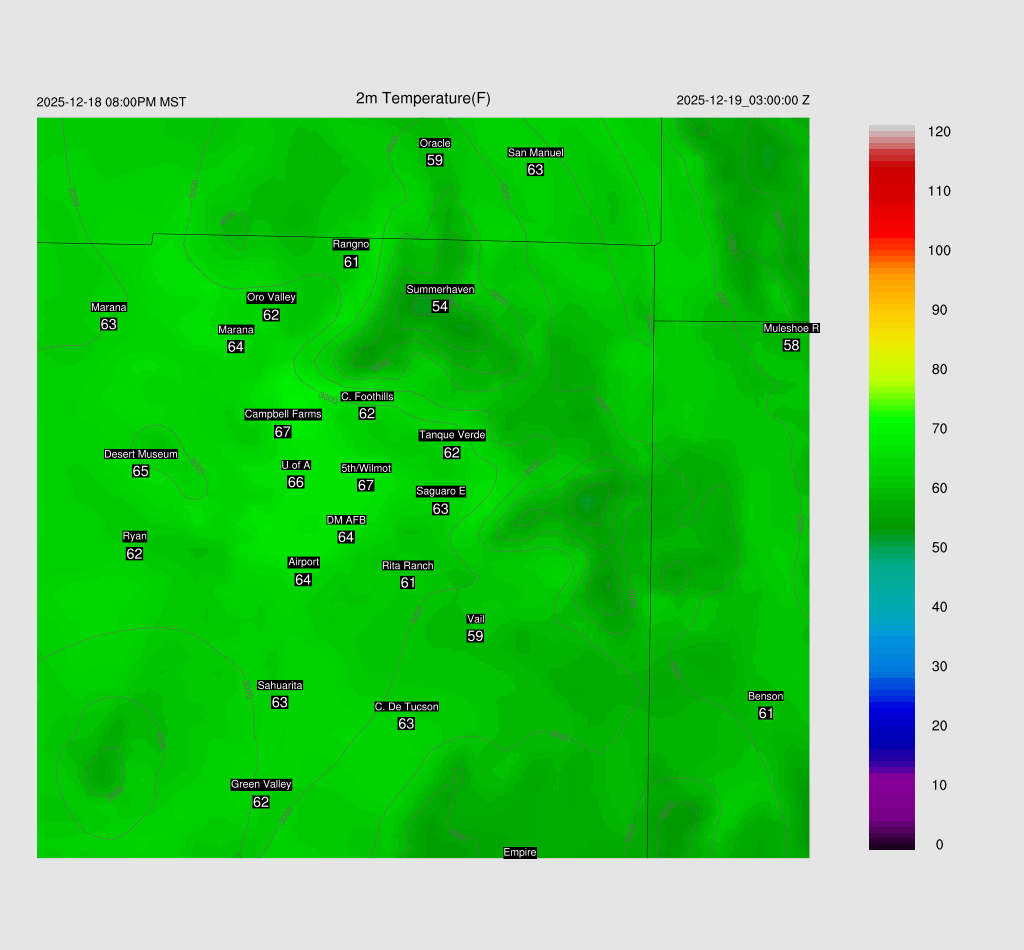Choose the Rita Ranch station label
Viewport: 1024px width, 950px height.
coord(408,566)
